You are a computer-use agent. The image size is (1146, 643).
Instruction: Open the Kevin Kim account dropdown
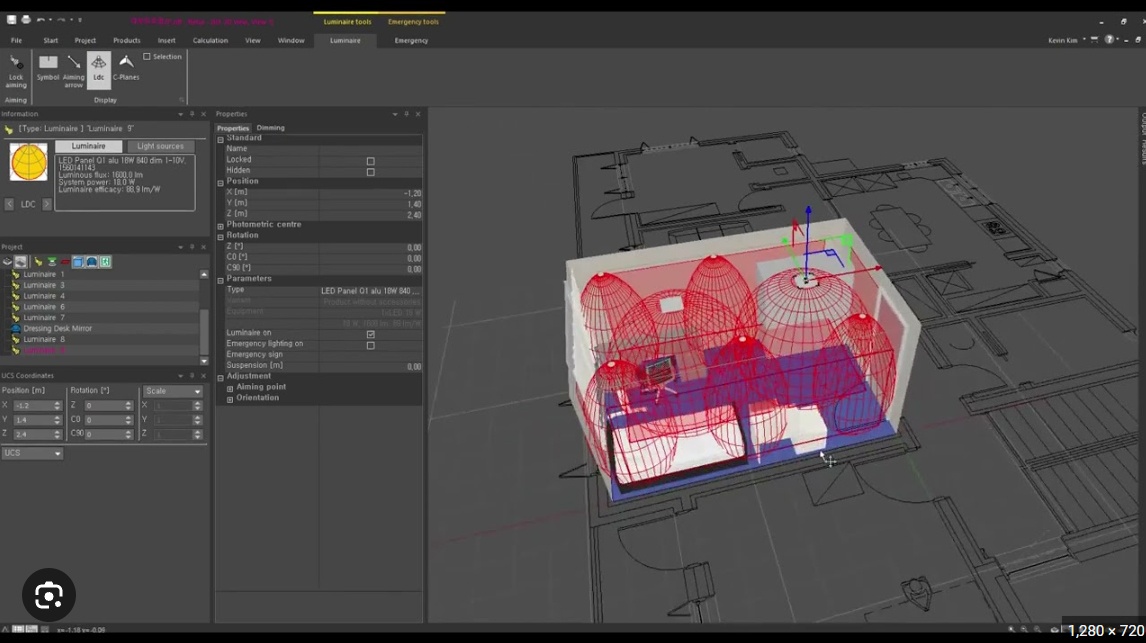click(1084, 40)
